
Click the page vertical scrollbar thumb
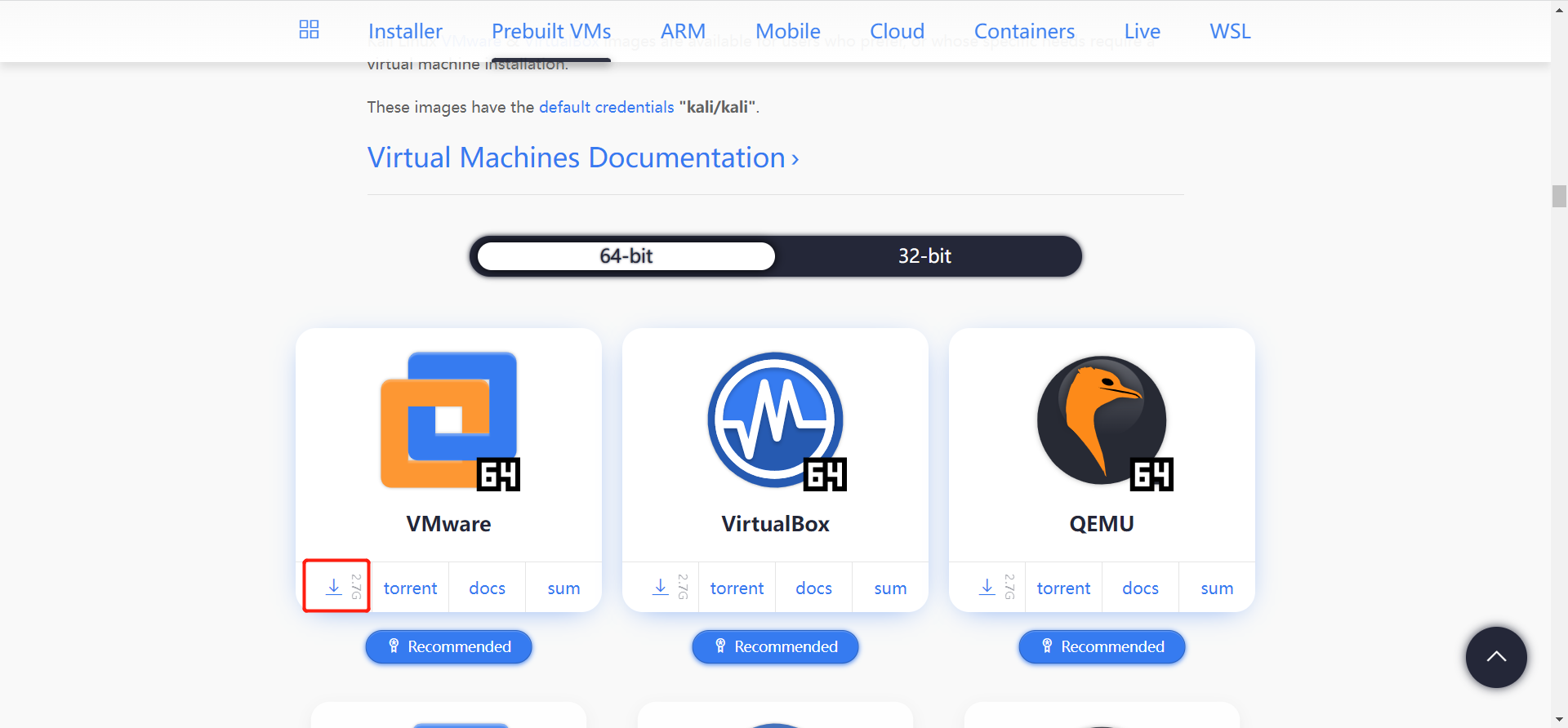(1559, 196)
